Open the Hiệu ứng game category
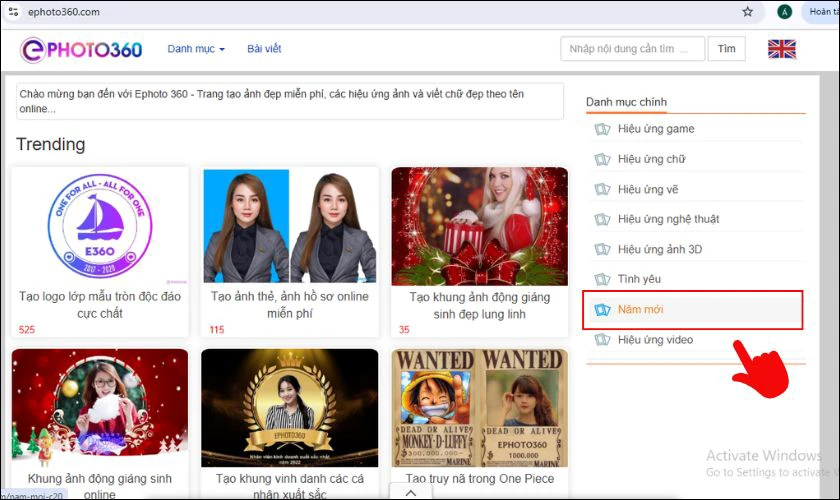 (x=656, y=129)
